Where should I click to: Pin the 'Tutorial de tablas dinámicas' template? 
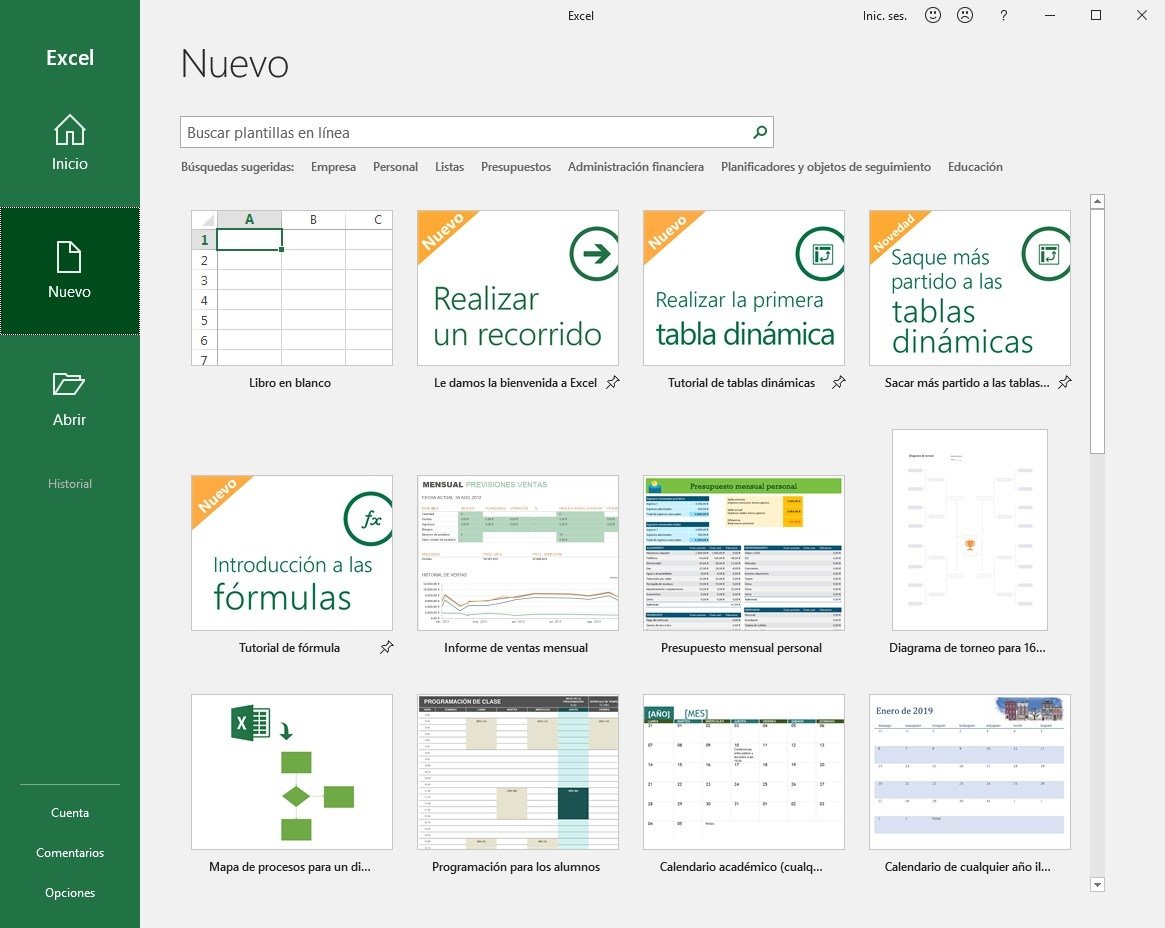point(839,383)
